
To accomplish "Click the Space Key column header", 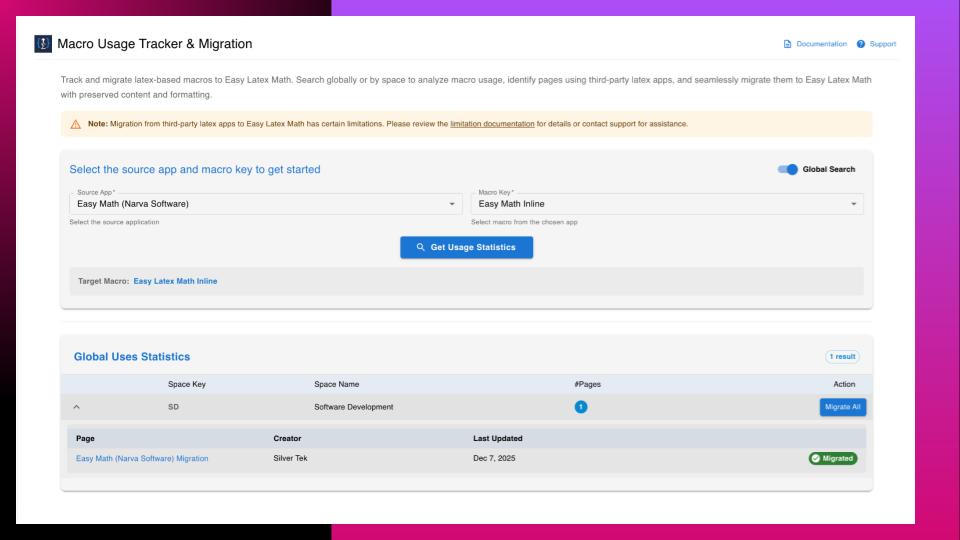I will point(187,384).
